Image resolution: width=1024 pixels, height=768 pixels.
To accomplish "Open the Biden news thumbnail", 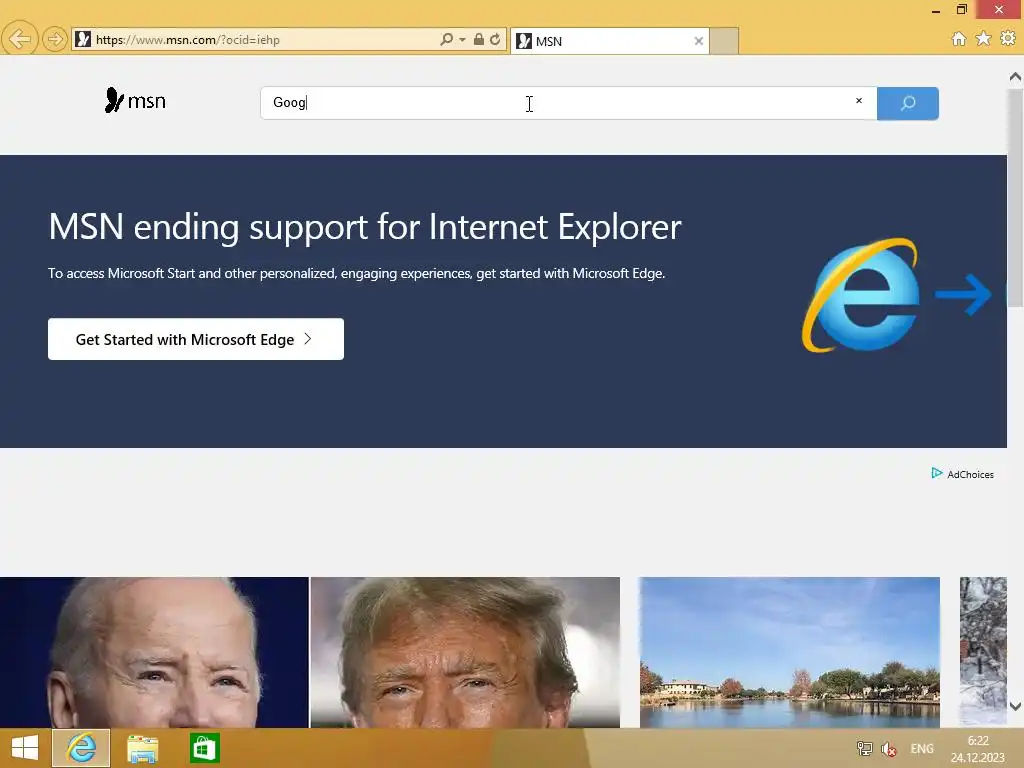I will point(154,652).
